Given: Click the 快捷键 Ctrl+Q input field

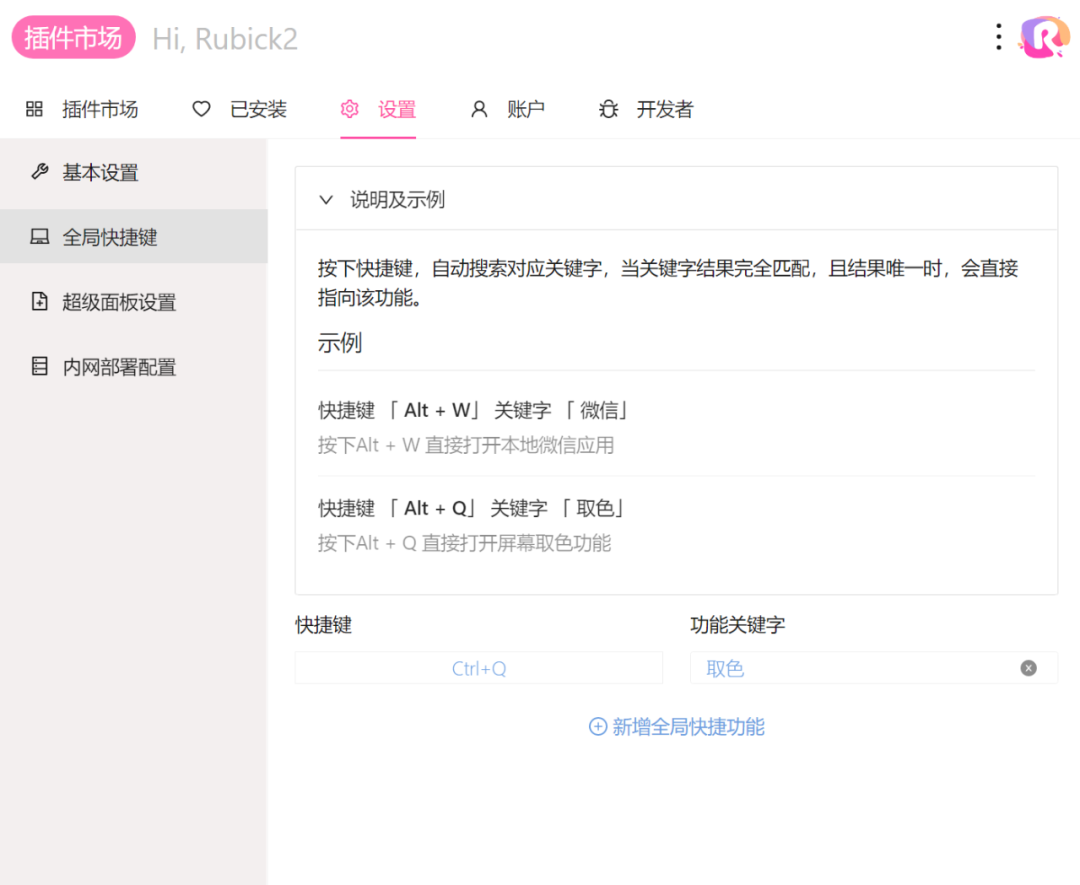Looking at the screenshot, I should click(x=478, y=668).
